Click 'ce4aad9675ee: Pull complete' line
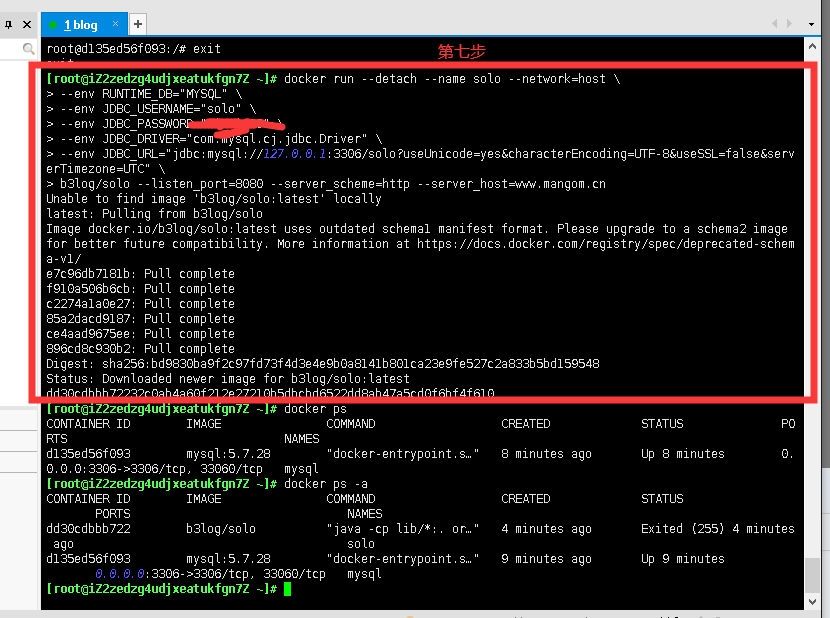Screen dimensions: 830x618 click(140, 334)
